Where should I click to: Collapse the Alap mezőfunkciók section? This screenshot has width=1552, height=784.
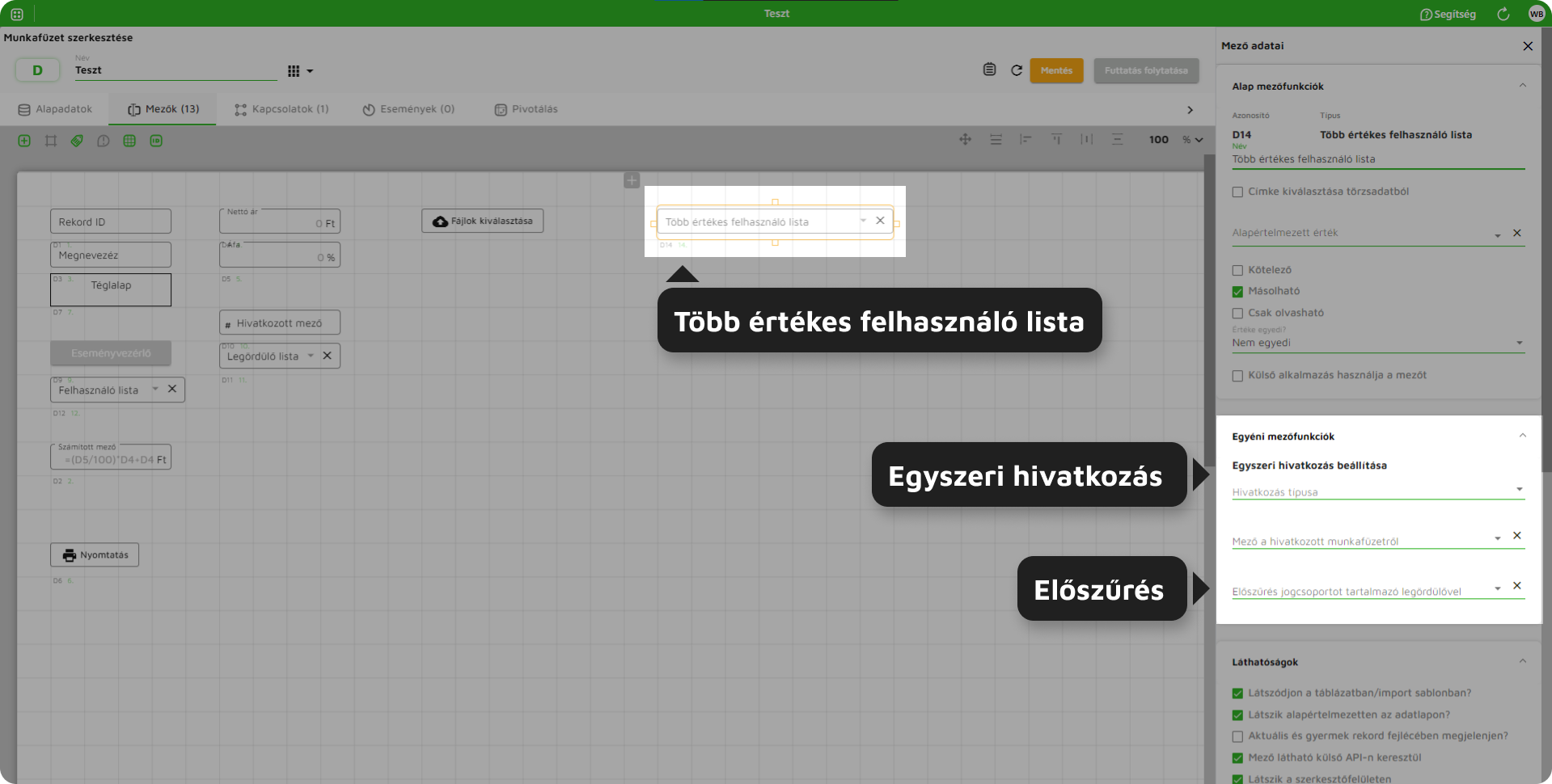(x=1522, y=86)
